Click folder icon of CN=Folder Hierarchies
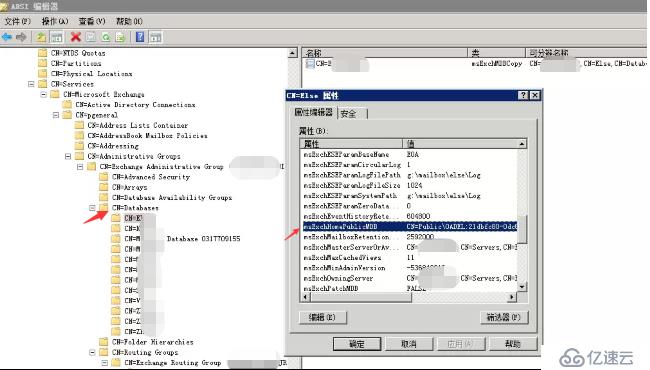Viewport: 650px width, 370px height. (x=104, y=342)
